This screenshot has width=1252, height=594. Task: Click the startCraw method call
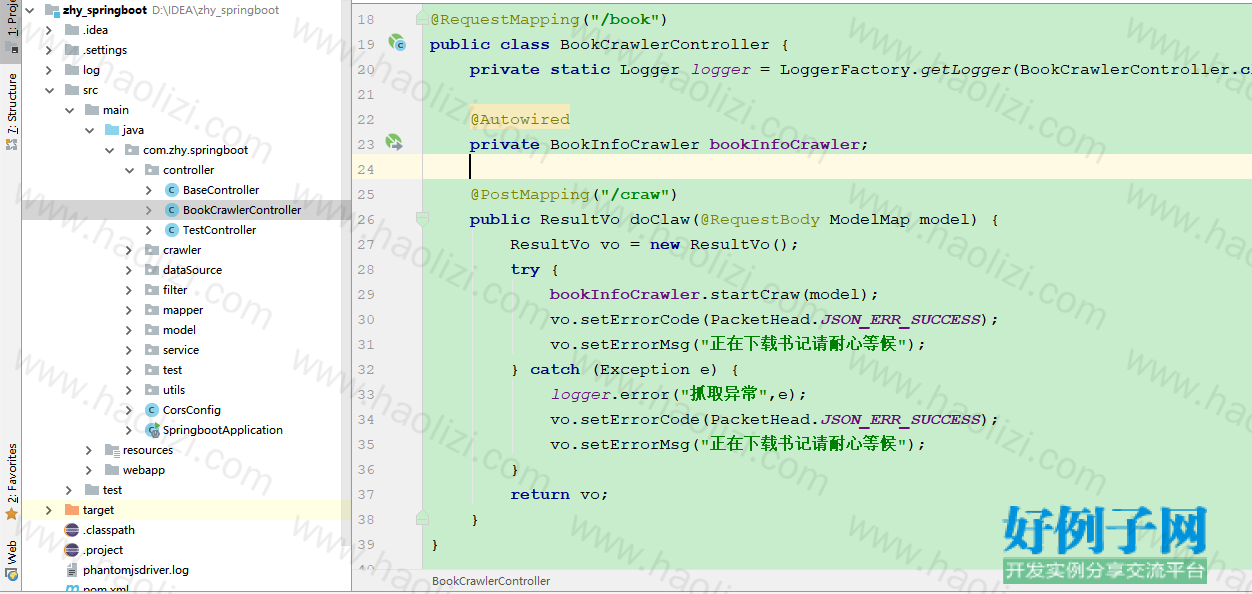pos(755,294)
